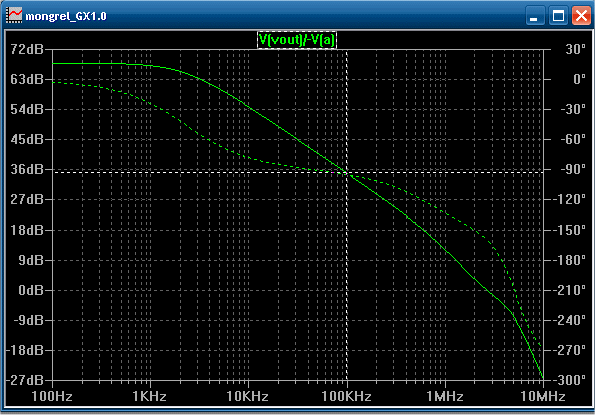The image size is (595, 415).
Task: Click the 0dB magnitude axis label
Action: [x=31, y=290]
